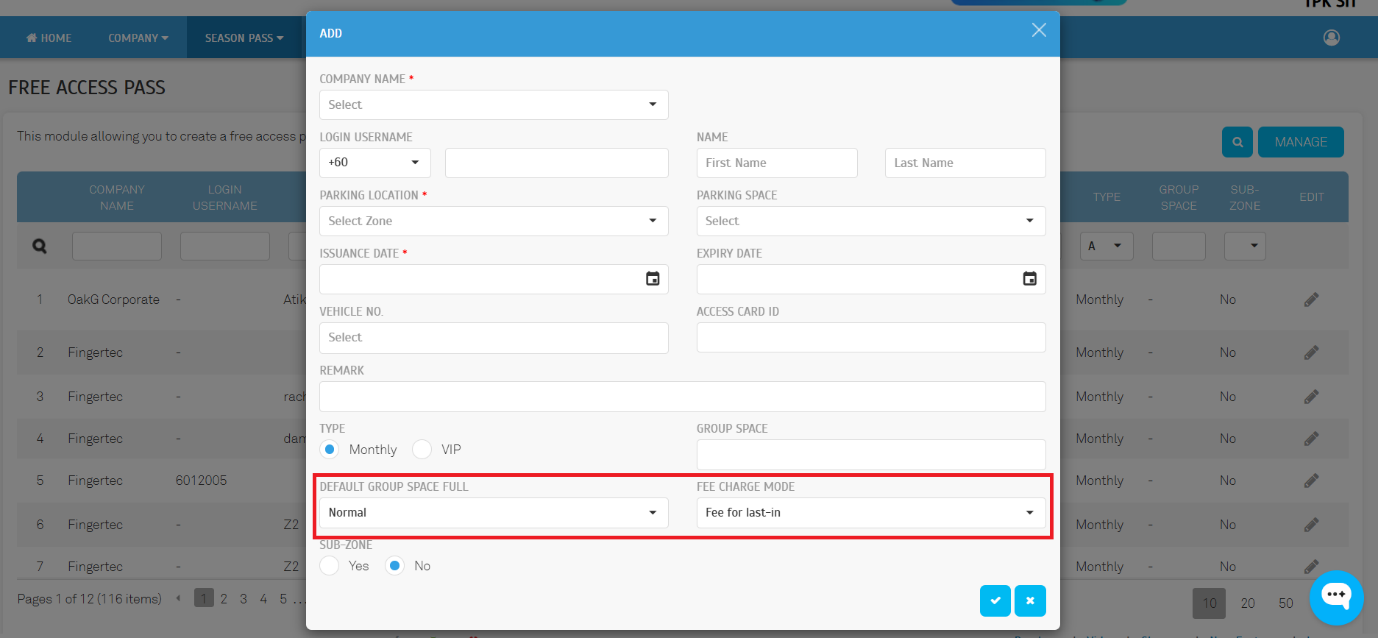
Task: Close the Add dialog with the X
Action: tap(1038, 30)
